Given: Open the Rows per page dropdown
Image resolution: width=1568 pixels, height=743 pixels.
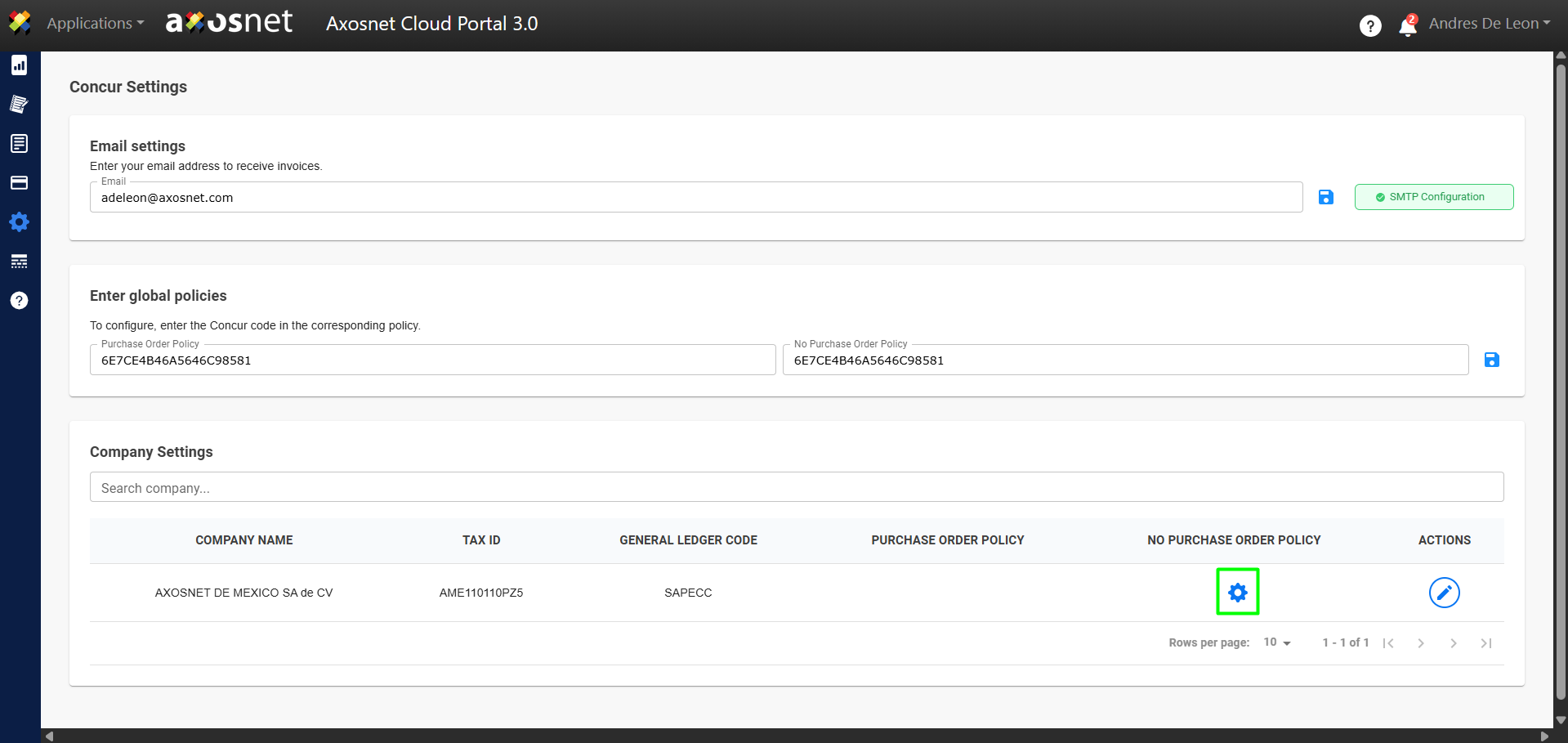Looking at the screenshot, I should click(1277, 642).
